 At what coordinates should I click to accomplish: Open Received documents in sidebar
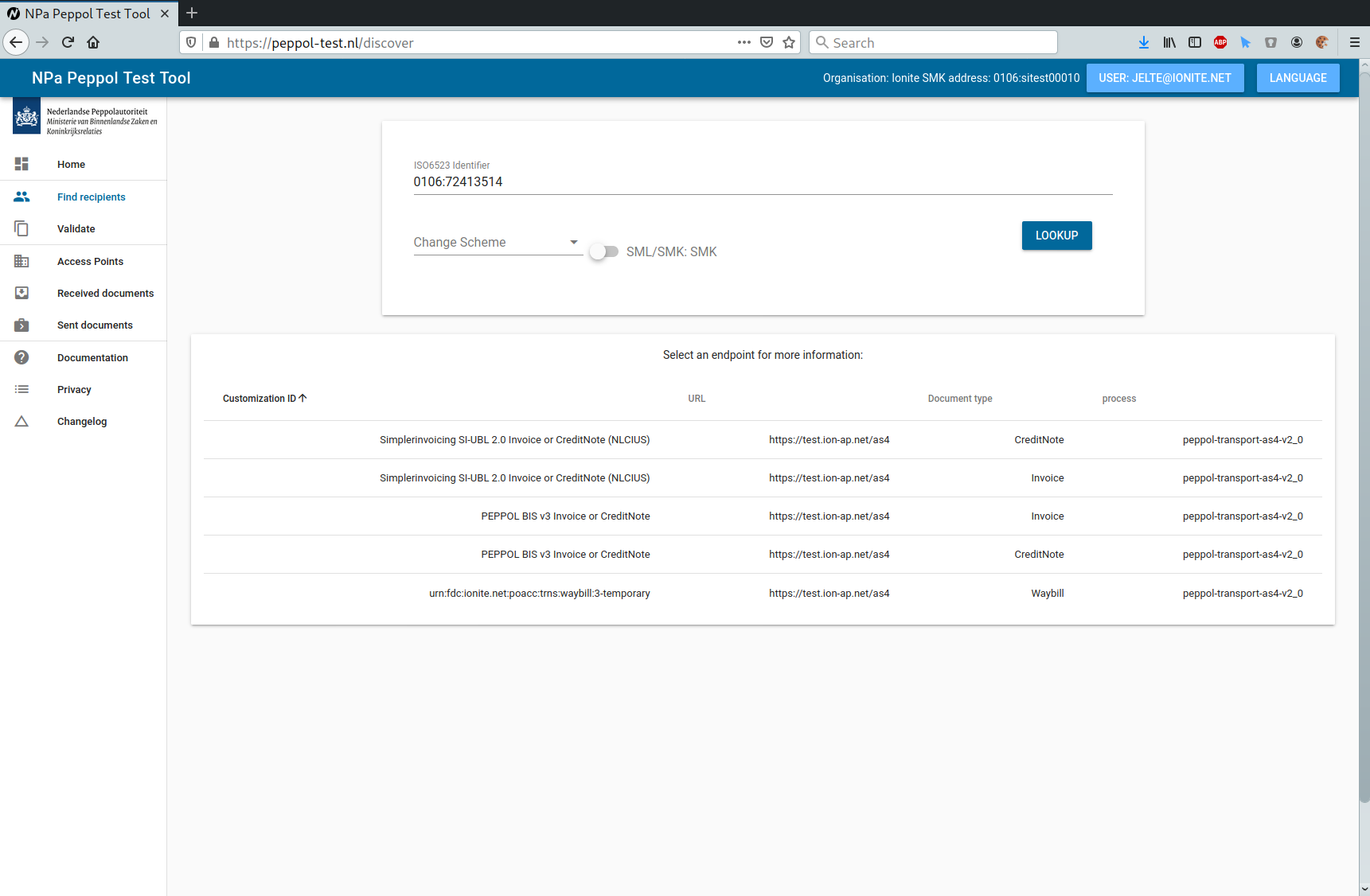tap(84, 293)
